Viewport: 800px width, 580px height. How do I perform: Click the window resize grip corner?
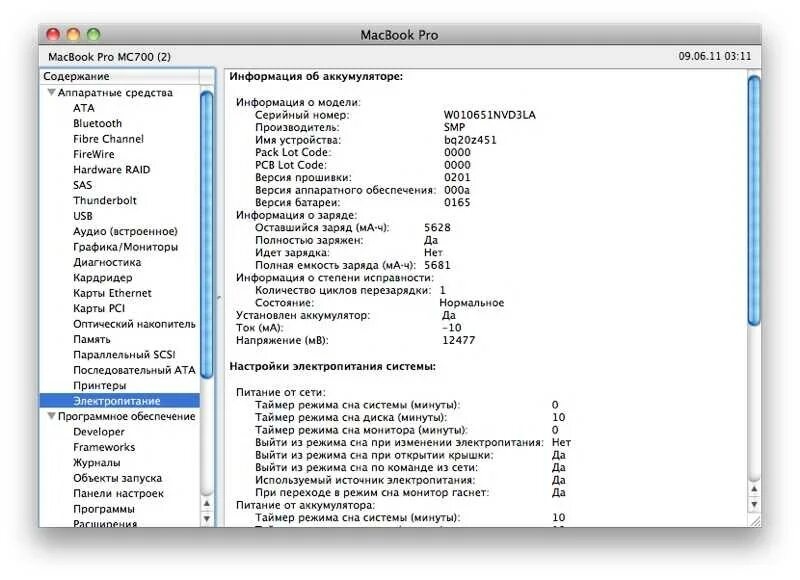[x=754, y=520]
